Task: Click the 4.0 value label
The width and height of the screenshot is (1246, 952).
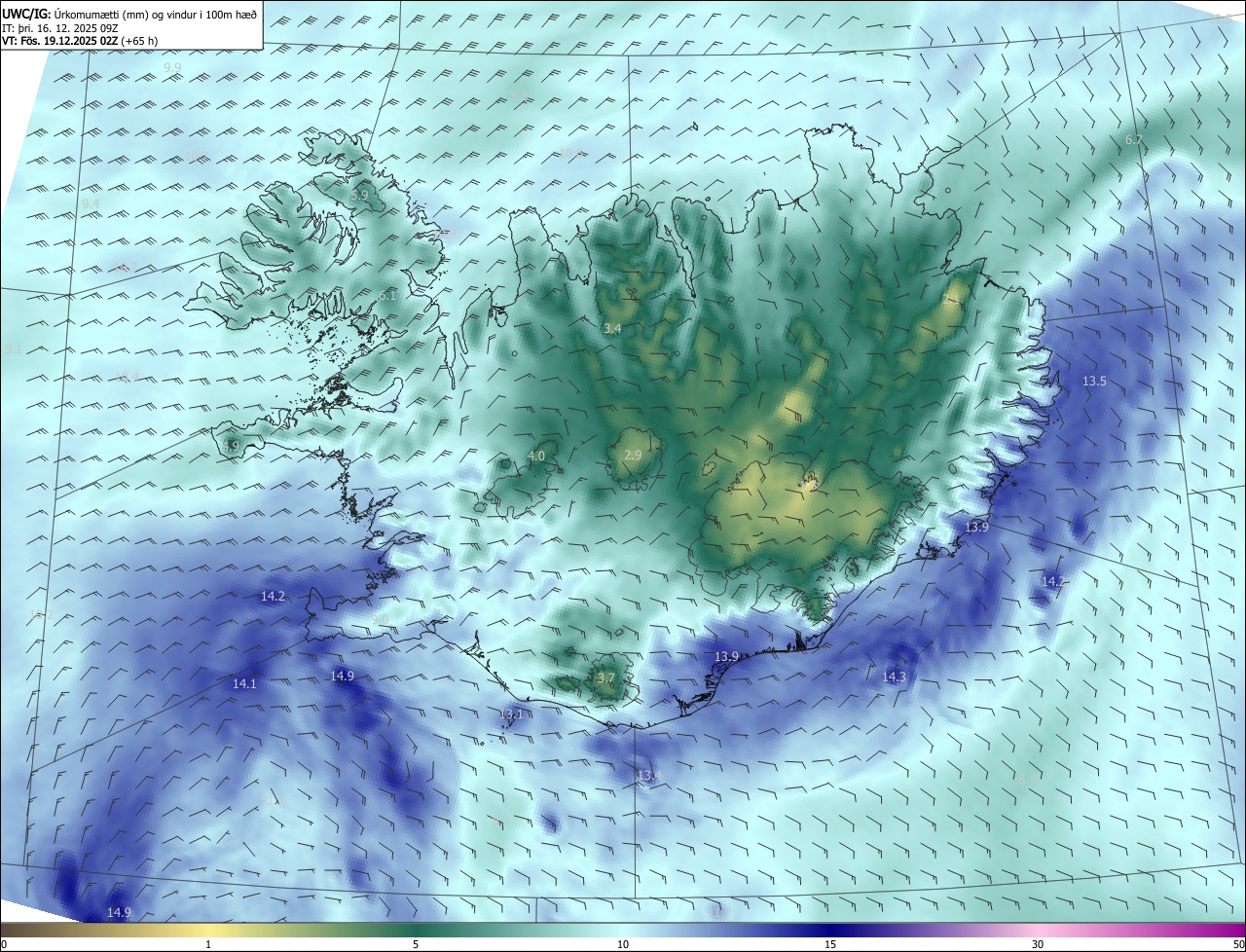Action: 536,457
